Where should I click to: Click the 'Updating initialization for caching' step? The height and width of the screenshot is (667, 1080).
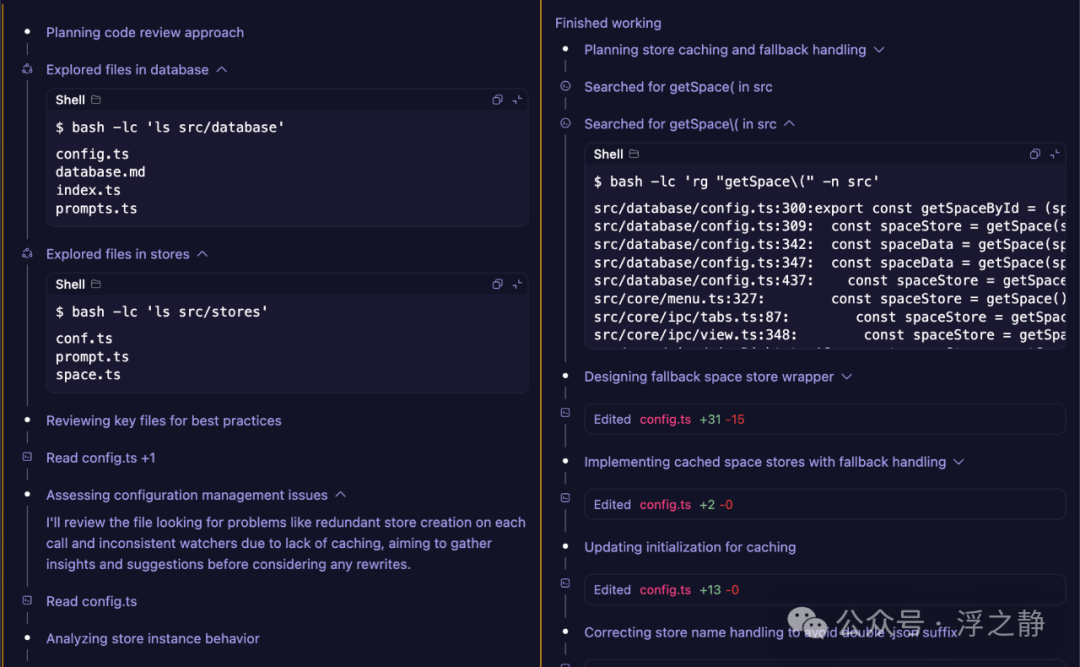point(690,547)
